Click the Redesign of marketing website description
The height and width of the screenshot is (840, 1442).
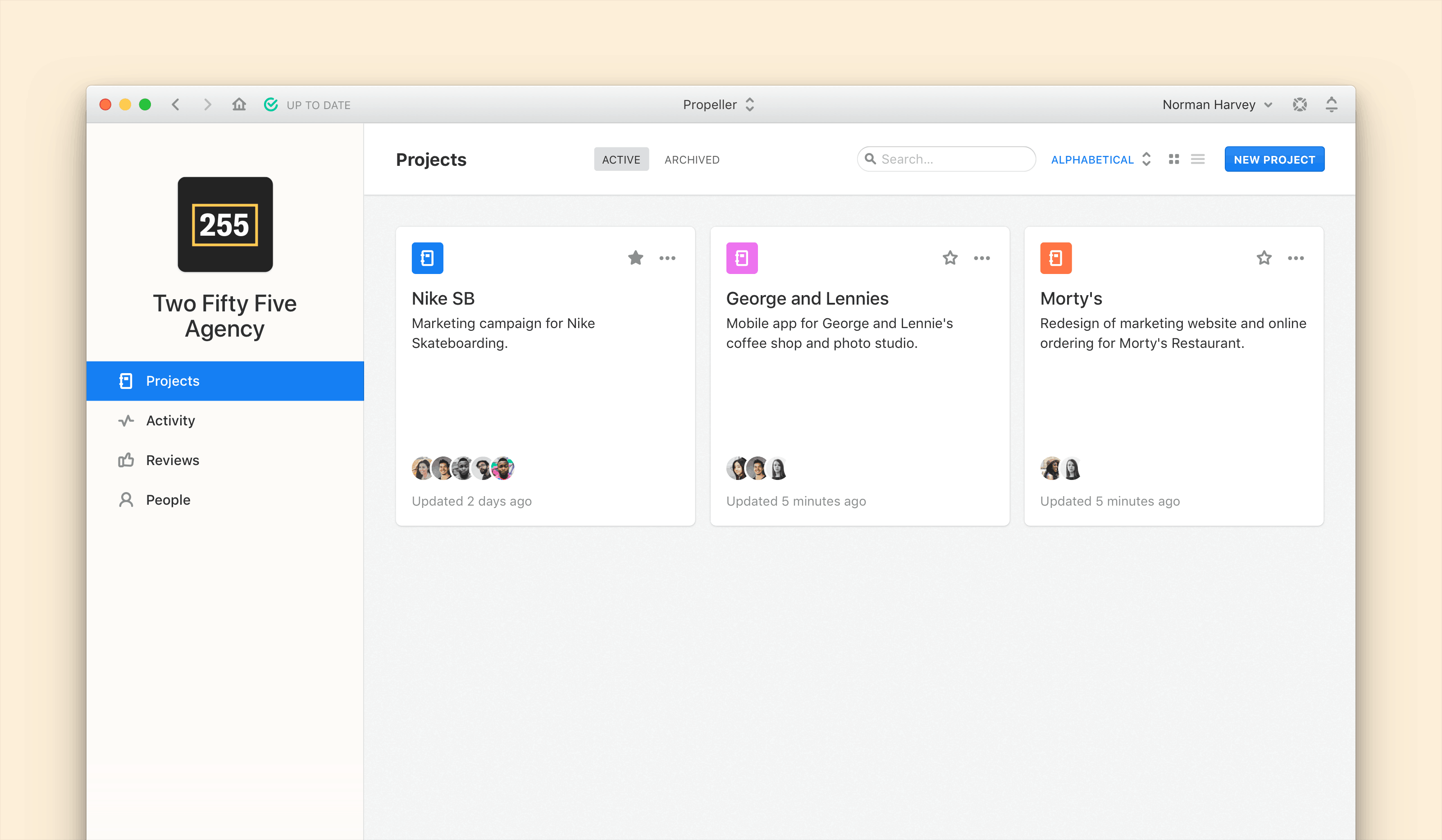pos(1173,333)
